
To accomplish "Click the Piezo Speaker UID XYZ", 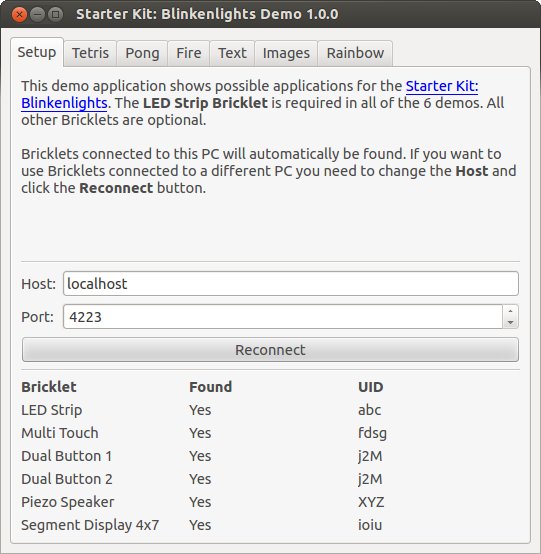I will pyautogui.click(x=371, y=502).
